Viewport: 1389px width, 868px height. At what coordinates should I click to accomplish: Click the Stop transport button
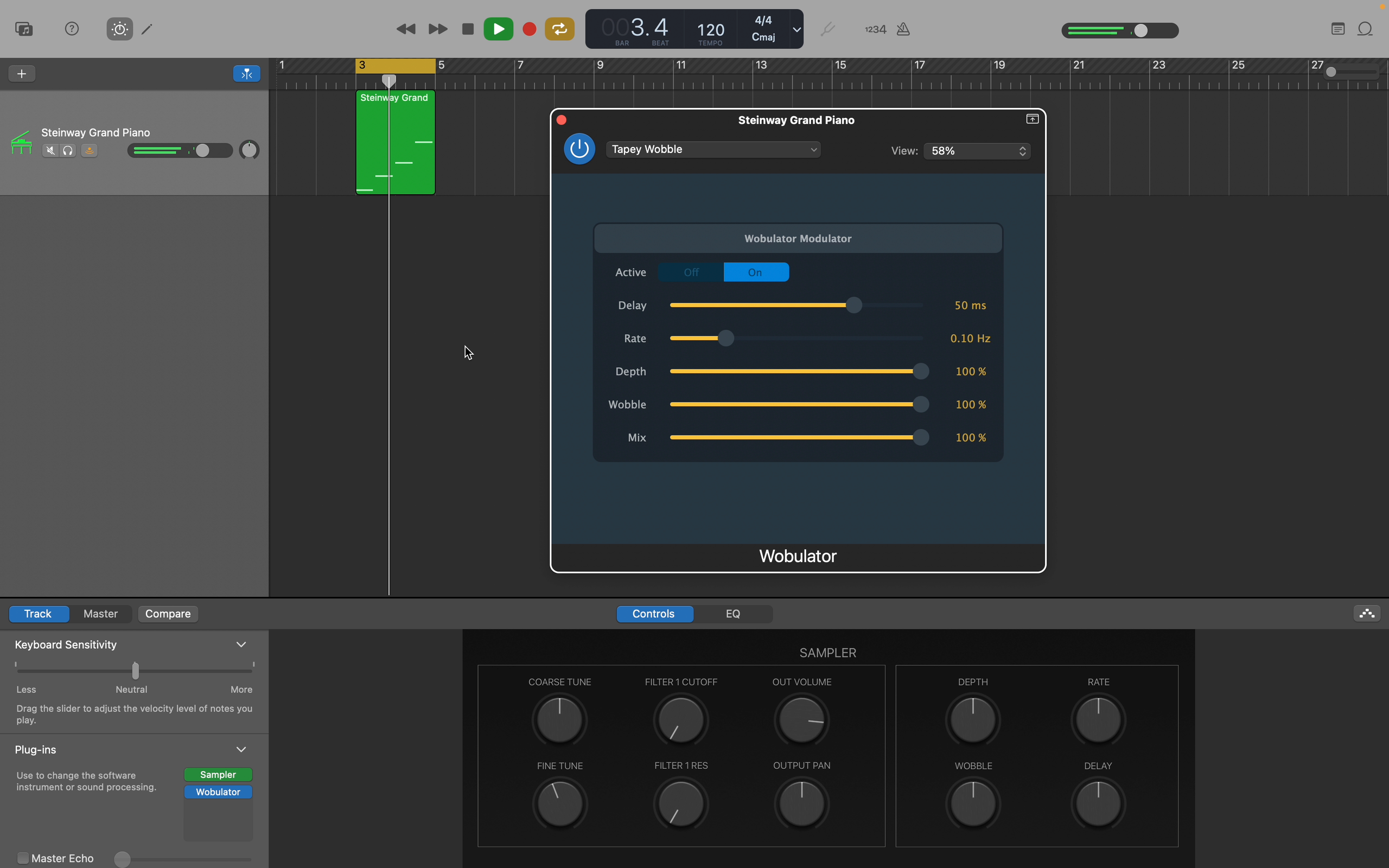coord(468,29)
